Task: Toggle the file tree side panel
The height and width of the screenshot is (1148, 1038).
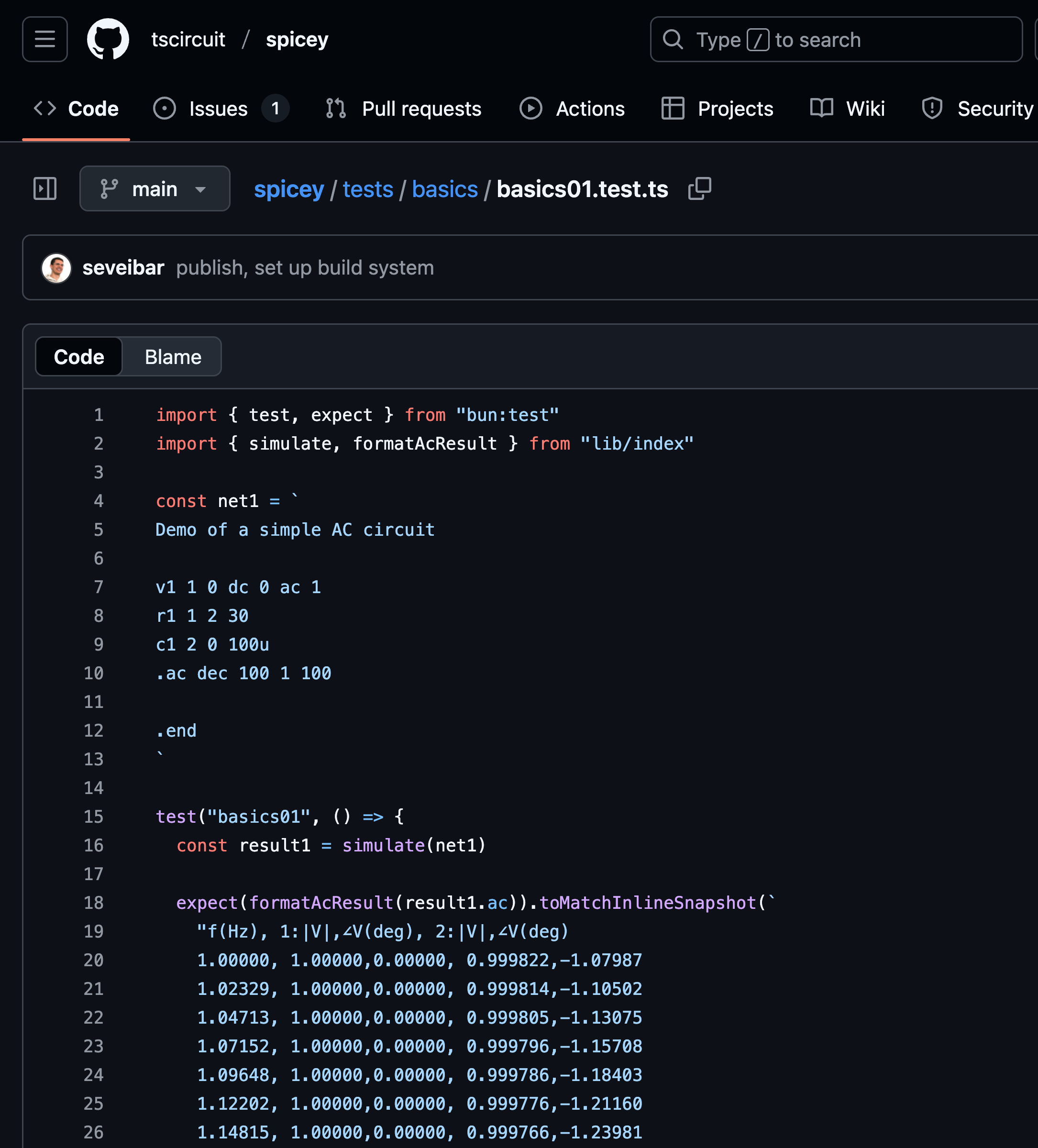Action: pyautogui.click(x=44, y=188)
